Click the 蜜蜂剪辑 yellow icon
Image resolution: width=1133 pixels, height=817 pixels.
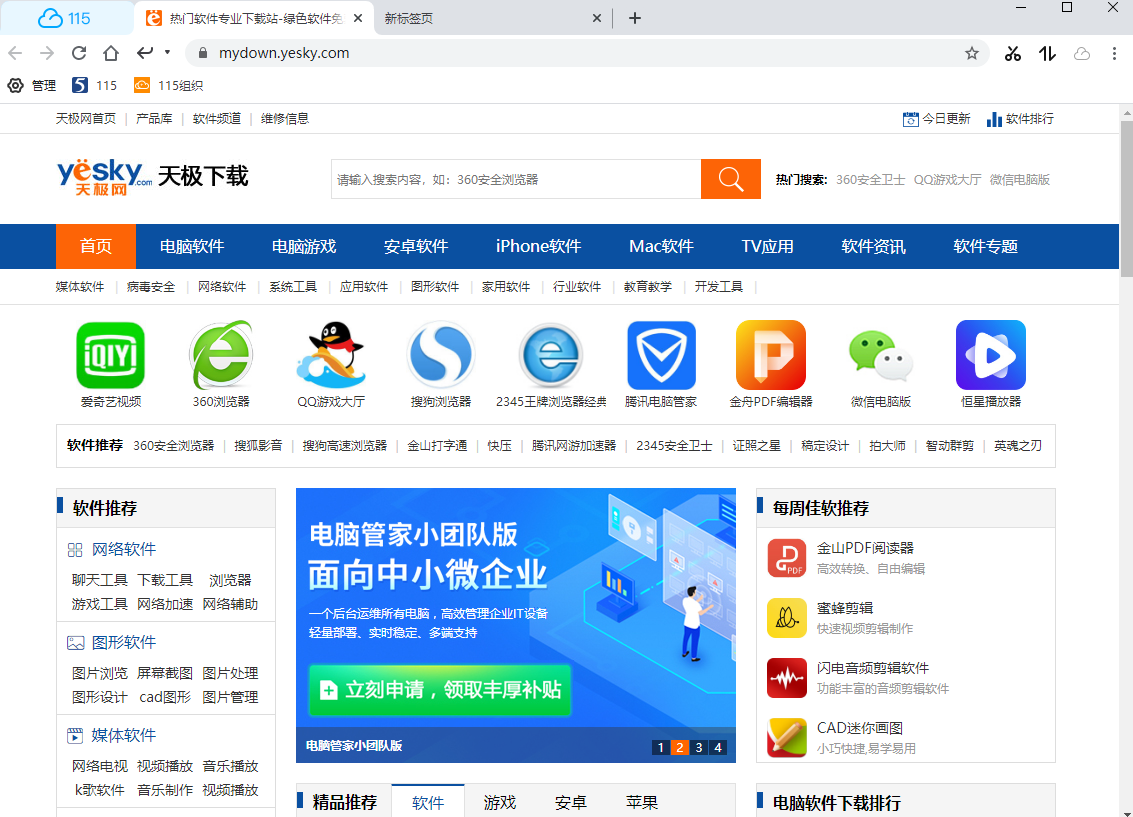786,618
